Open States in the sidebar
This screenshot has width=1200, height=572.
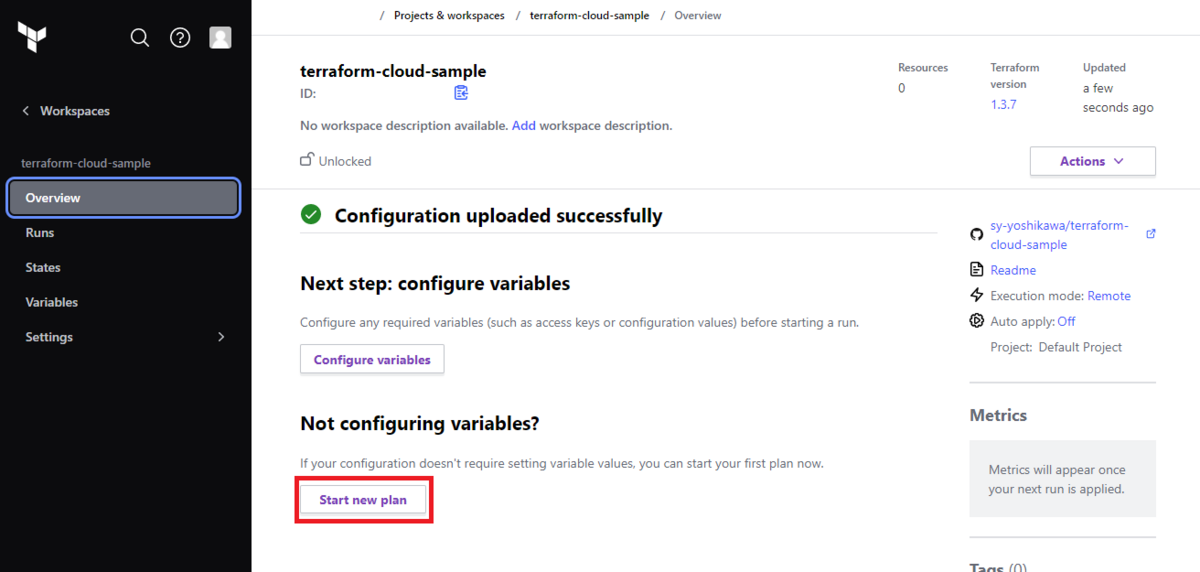pos(43,268)
